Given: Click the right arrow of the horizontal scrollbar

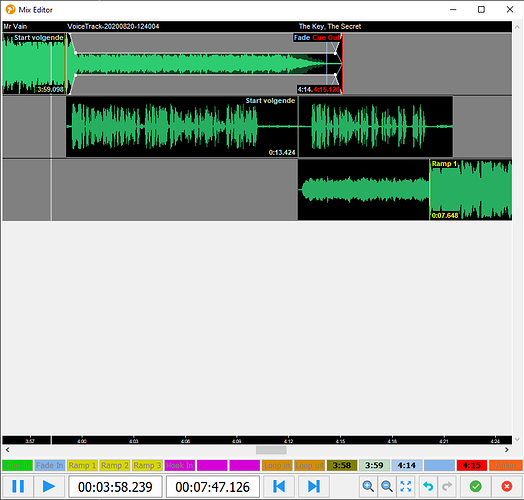Looking at the screenshot, I should click(x=507, y=450).
